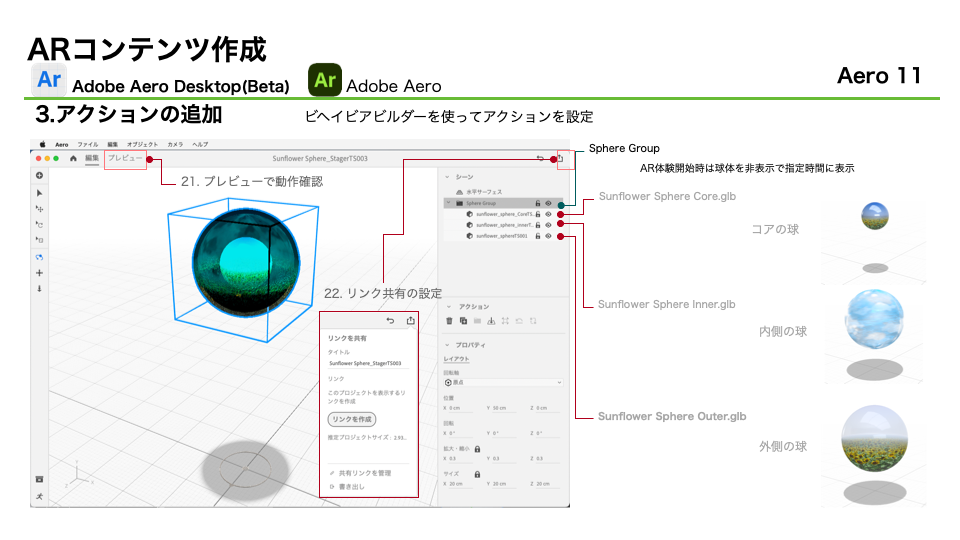Click the reset transform action icon
The width and height of the screenshot is (960, 540).
click(519, 321)
